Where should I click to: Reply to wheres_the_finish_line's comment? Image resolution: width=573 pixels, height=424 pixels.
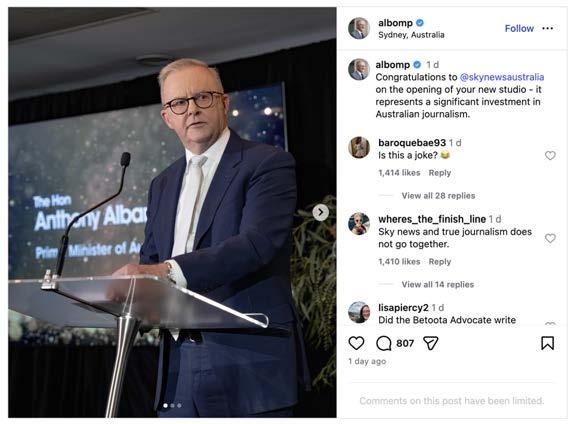point(440,262)
